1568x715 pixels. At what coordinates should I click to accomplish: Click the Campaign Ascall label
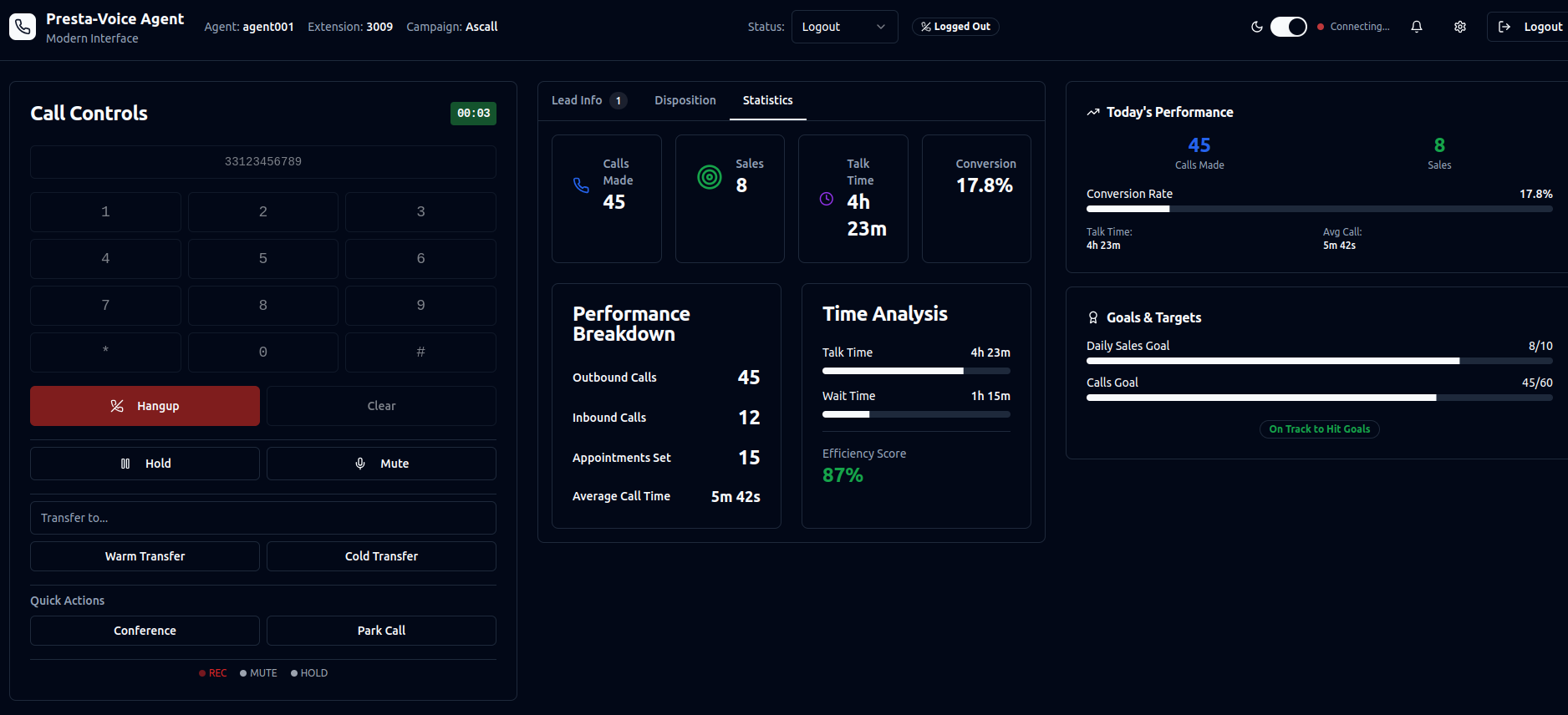tap(452, 27)
